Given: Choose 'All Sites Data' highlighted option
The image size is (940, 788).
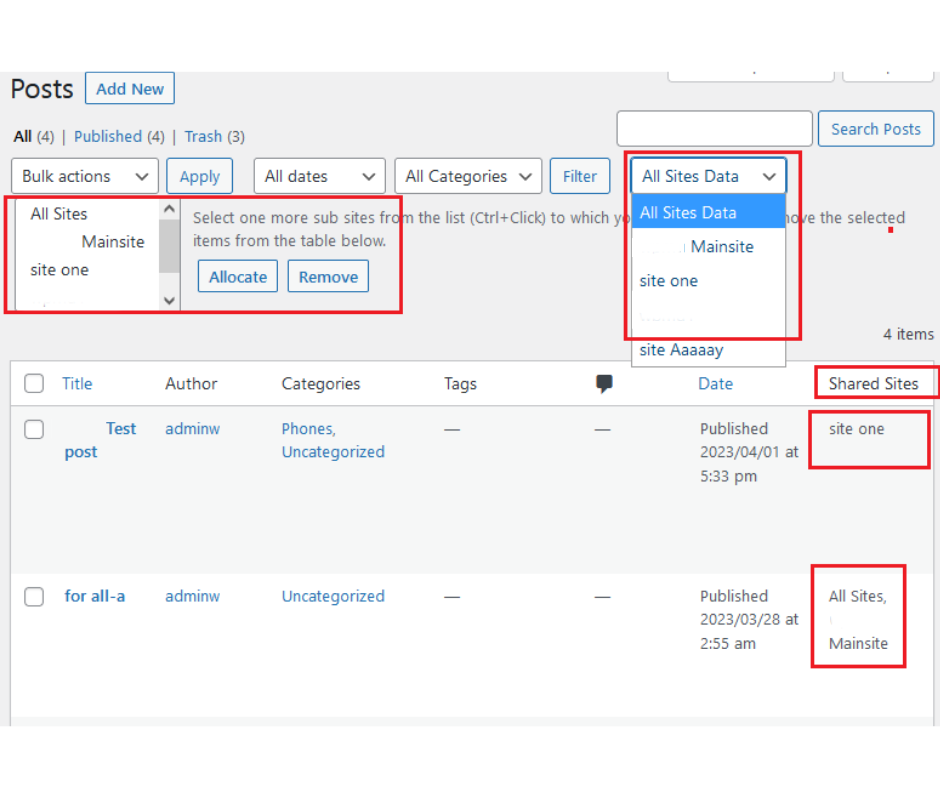Looking at the screenshot, I should [x=708, y=213].
